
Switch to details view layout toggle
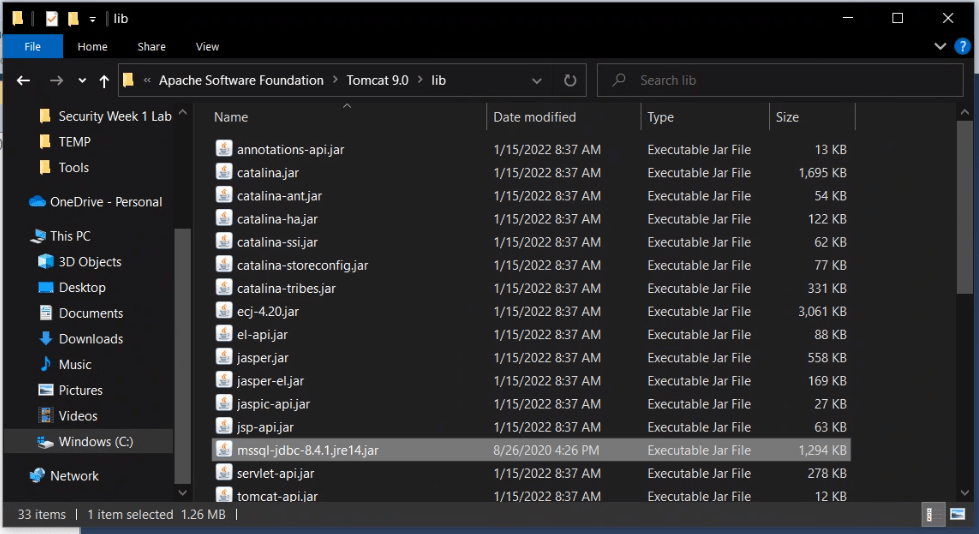930,515
